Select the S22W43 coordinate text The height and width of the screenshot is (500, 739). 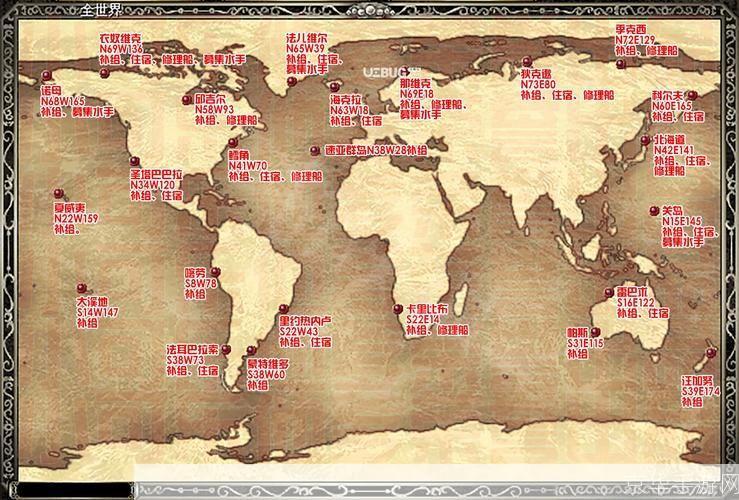point(298,331)
